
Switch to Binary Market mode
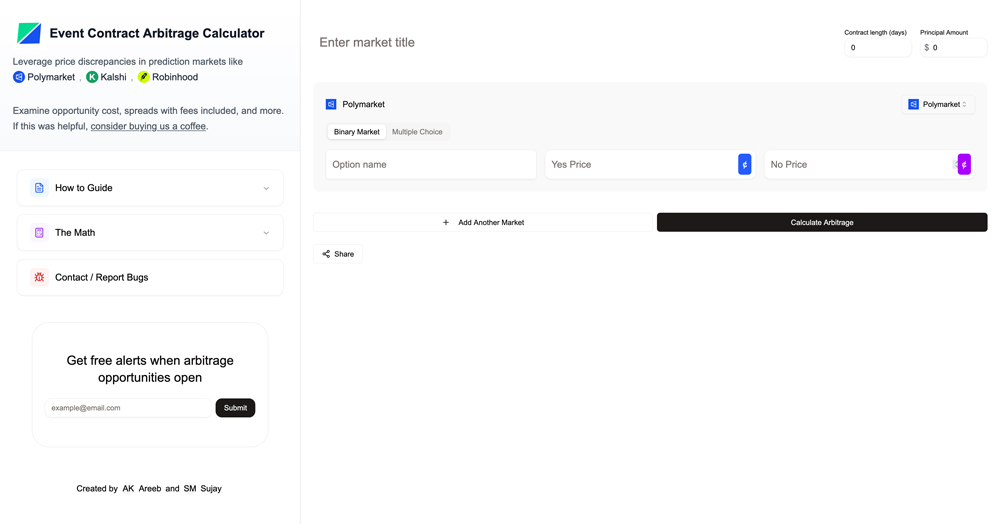click(x=357, y=132)
